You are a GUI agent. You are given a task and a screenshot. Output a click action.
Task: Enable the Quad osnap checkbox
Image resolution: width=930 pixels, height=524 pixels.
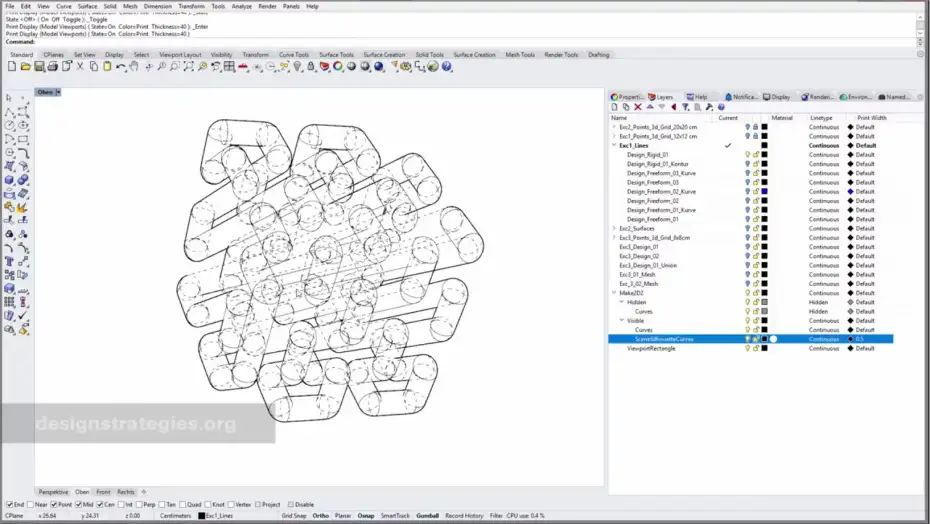tap(183, 504)
